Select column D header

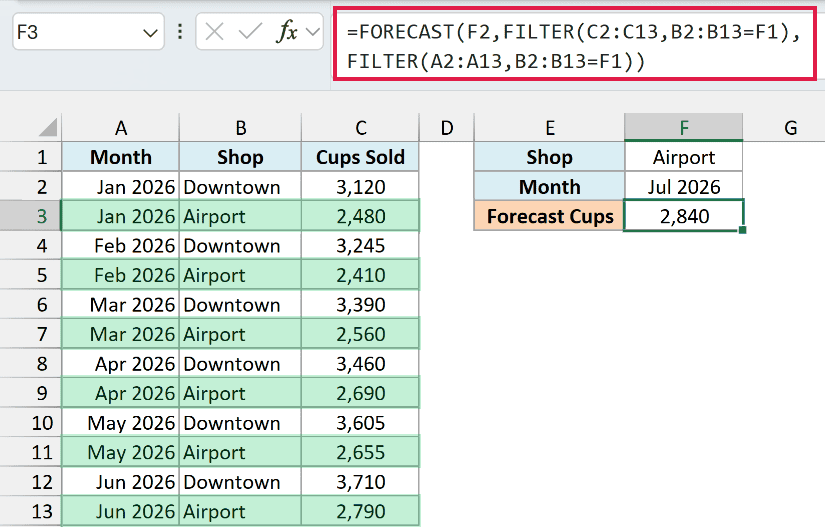[x=447, y=128]
